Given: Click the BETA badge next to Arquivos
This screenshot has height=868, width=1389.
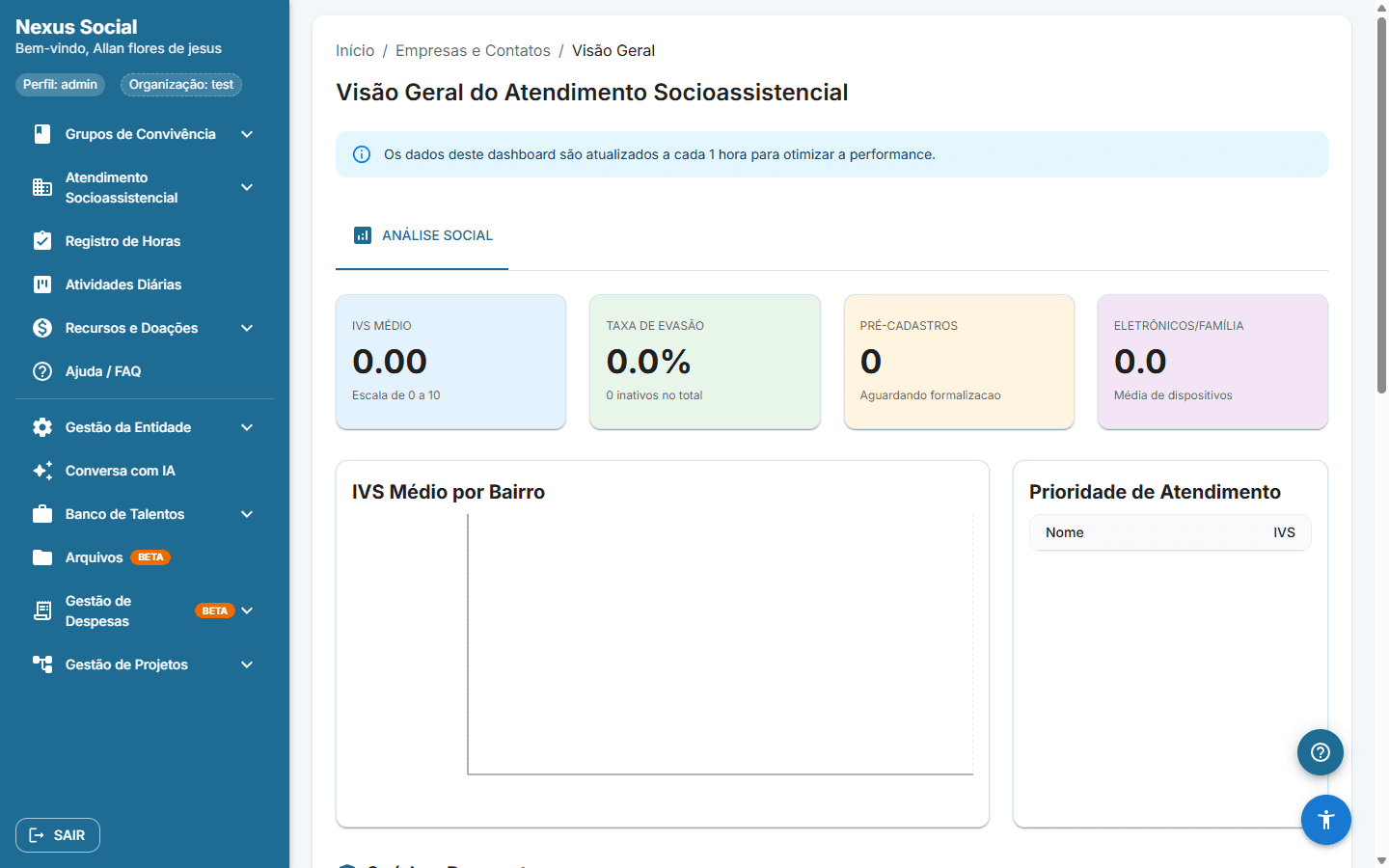Looking at the screenshot, I should [150, 557].
